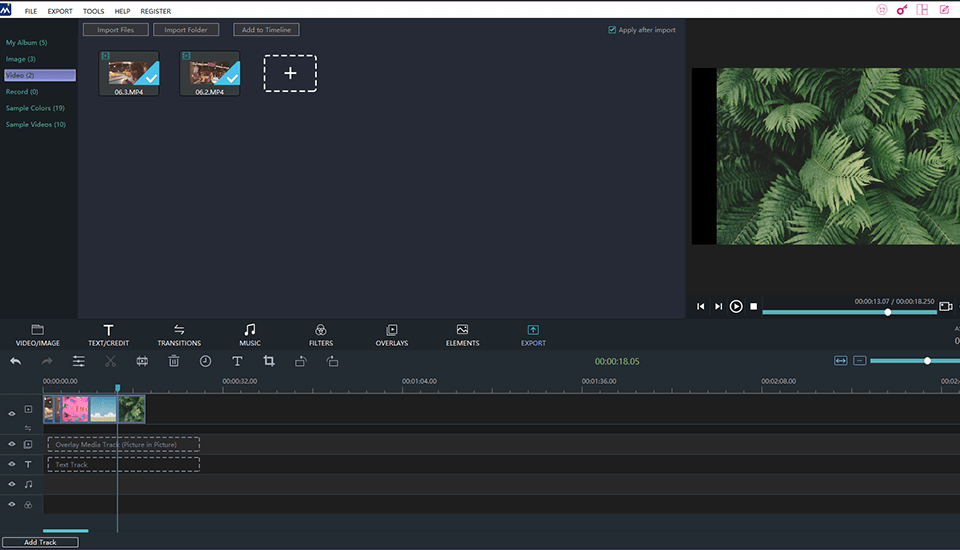This screenshot has width=960, height=550.
Task: Open the REGISTER menu
Action: pos(156,11)
